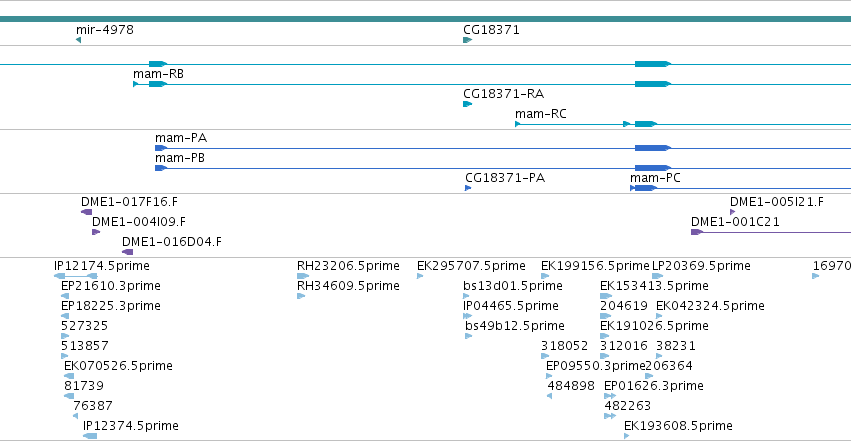851x441 pixels.
Task: Select the DME1-005I21.F feature label
Action: point(776,202)
